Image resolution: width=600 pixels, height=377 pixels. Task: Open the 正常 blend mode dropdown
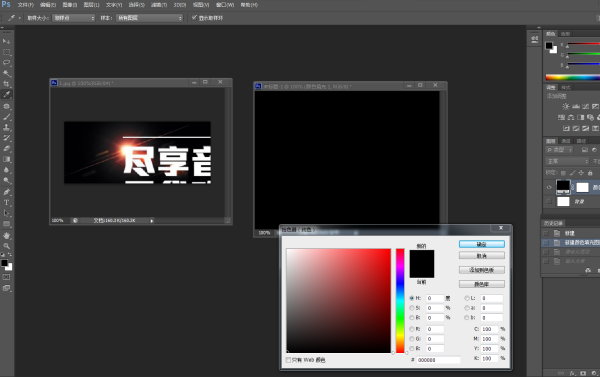point(567,161)
